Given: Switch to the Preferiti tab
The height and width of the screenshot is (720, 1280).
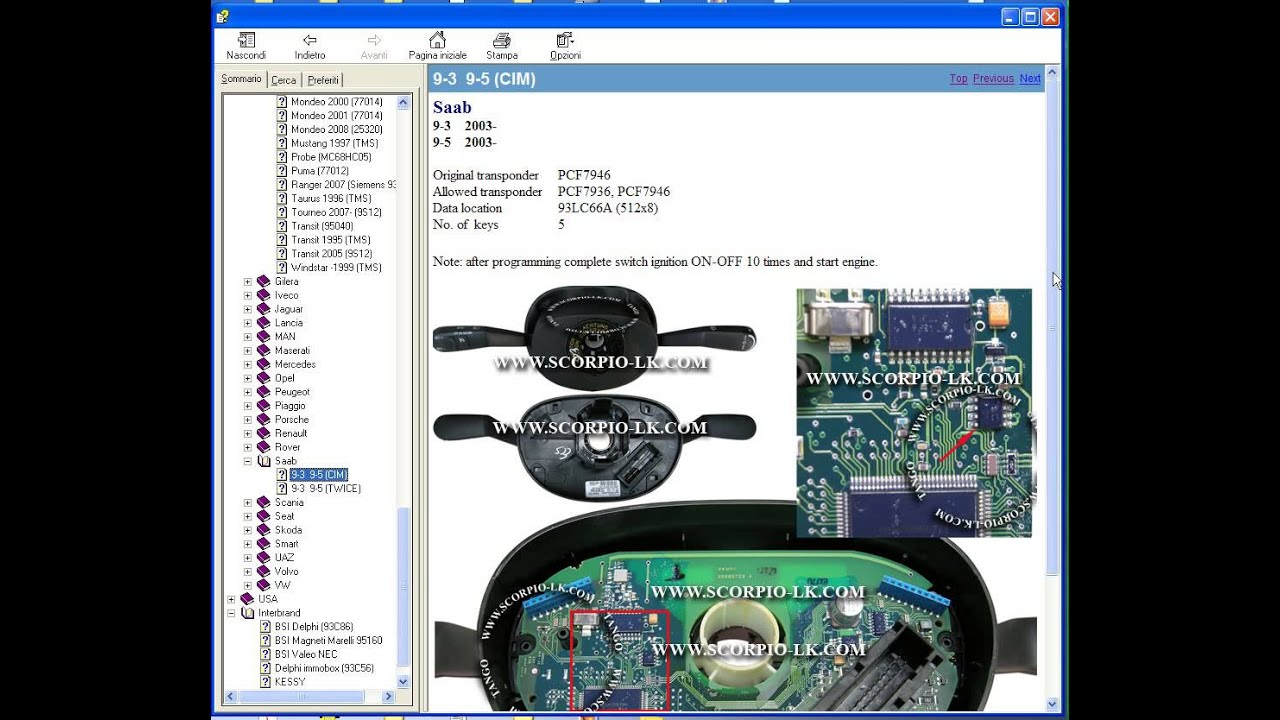Looking at the screenshot, I should coord(323,80).
